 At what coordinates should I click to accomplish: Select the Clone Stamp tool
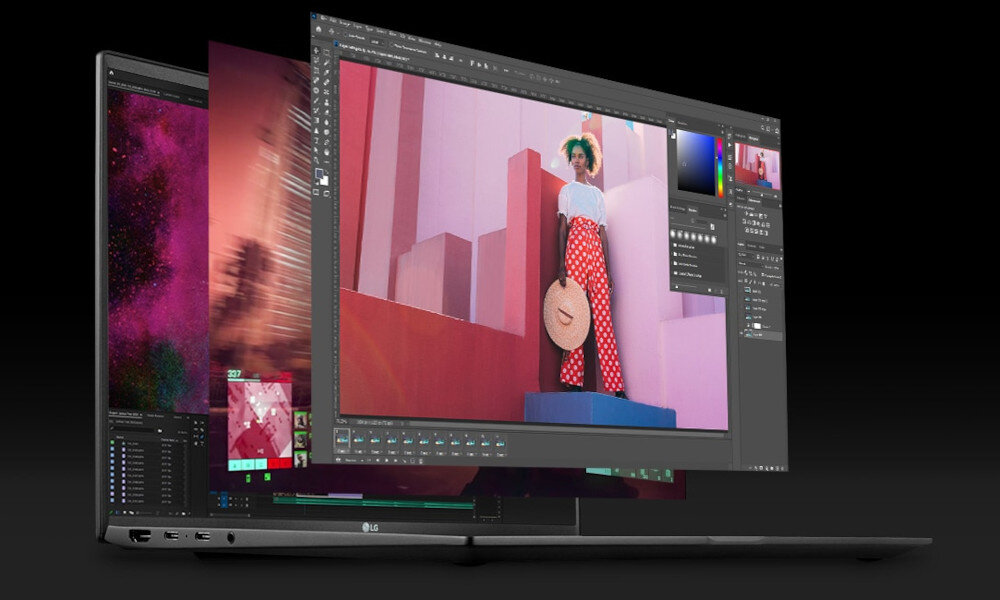(x=327, y=101)
